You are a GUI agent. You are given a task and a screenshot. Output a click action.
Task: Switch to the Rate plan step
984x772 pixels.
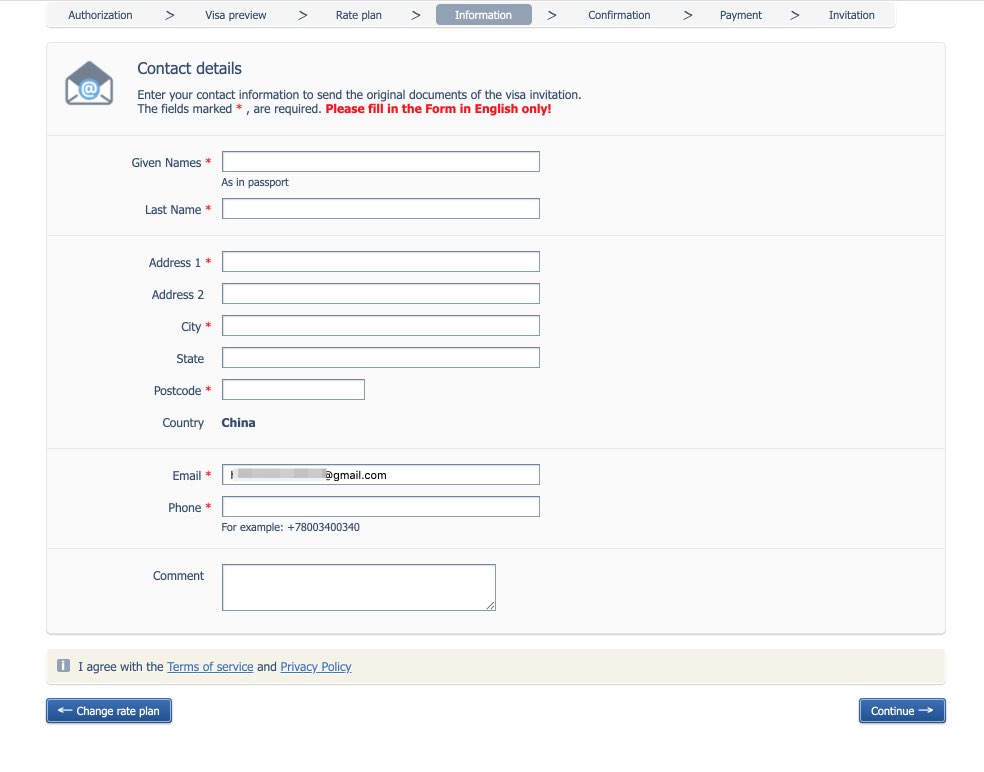358,15
